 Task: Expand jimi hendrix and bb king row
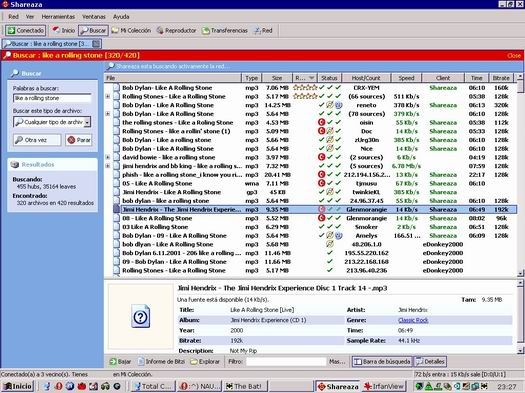point(108,166)
